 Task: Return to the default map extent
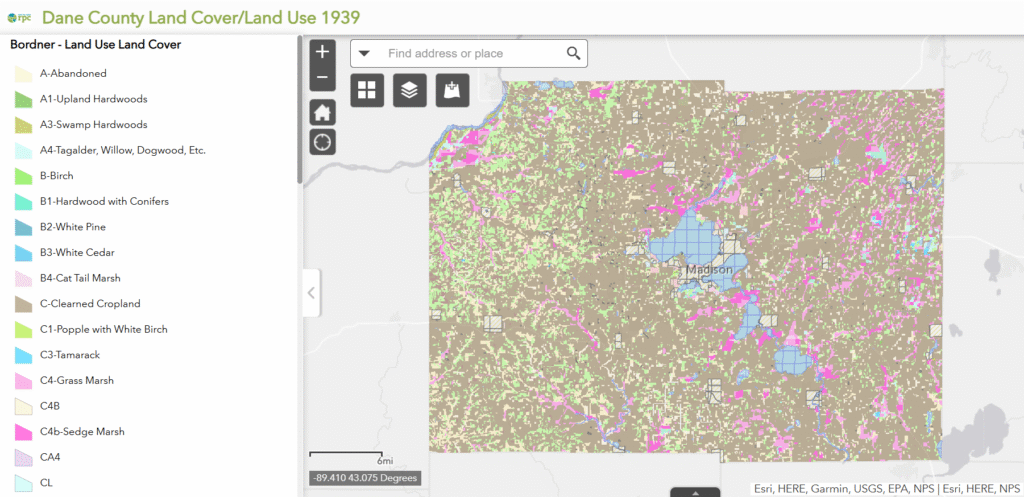pos(322,112)
